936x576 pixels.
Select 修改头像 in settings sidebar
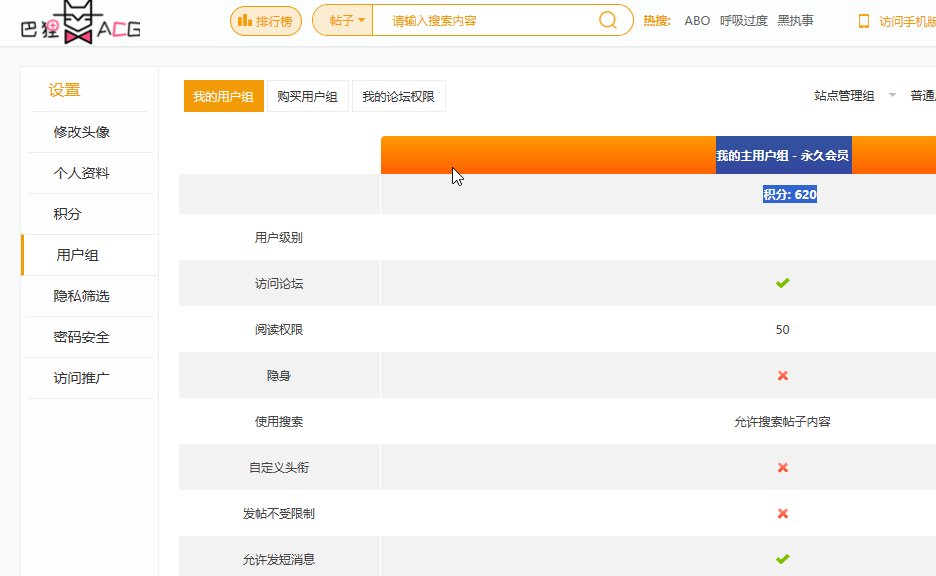click(81, 132)
